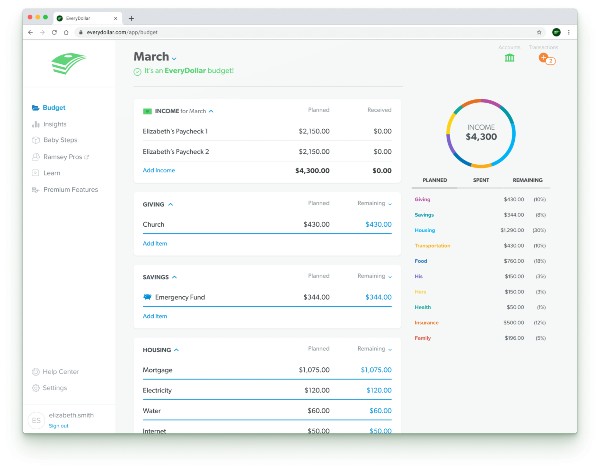This screenshot has width=600, height=470.
Task: Click the green budget checkmark icon
Action: click(x=137, y=72)
